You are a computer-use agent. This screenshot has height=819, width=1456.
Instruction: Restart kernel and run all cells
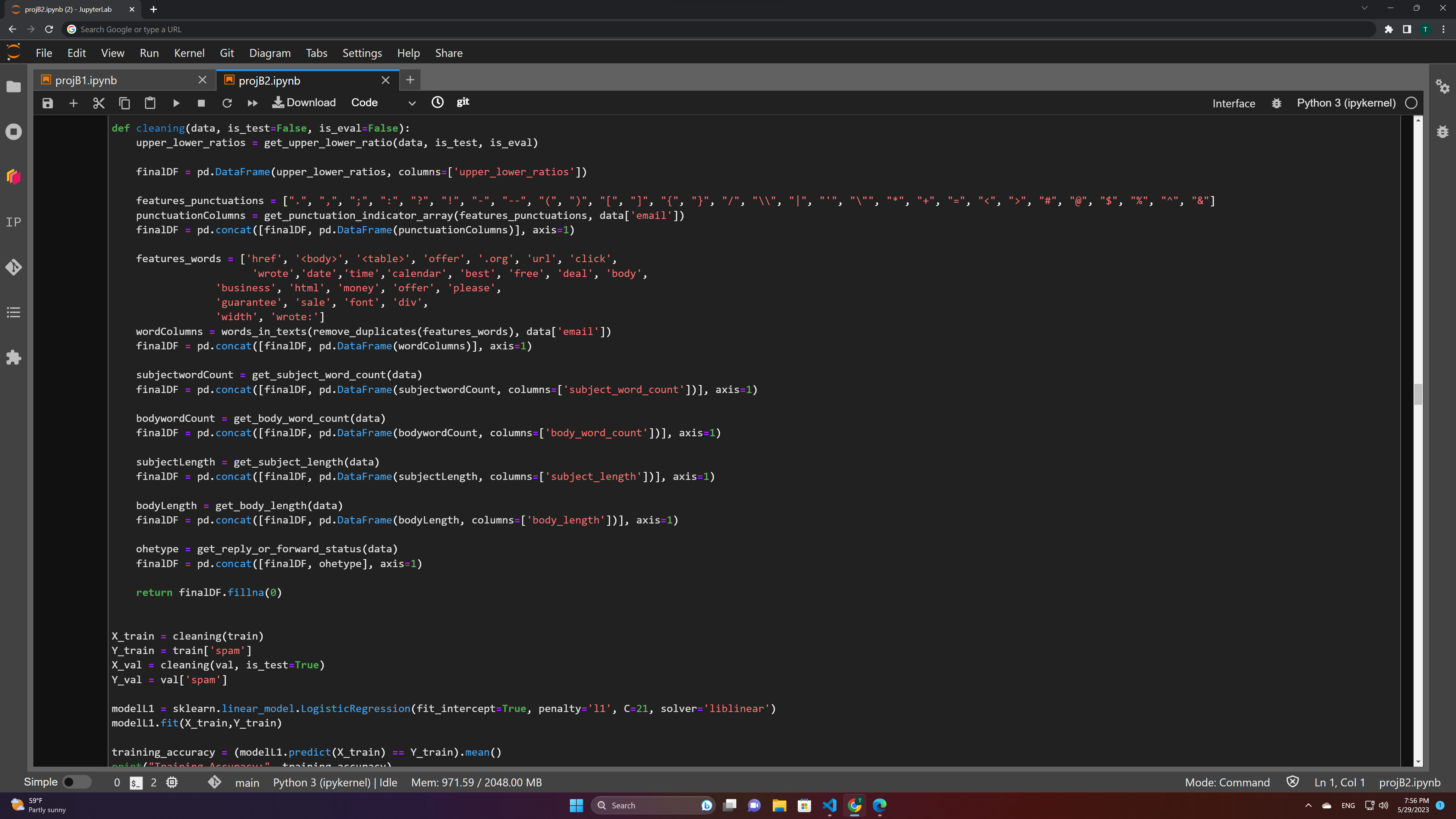[252, 103]
